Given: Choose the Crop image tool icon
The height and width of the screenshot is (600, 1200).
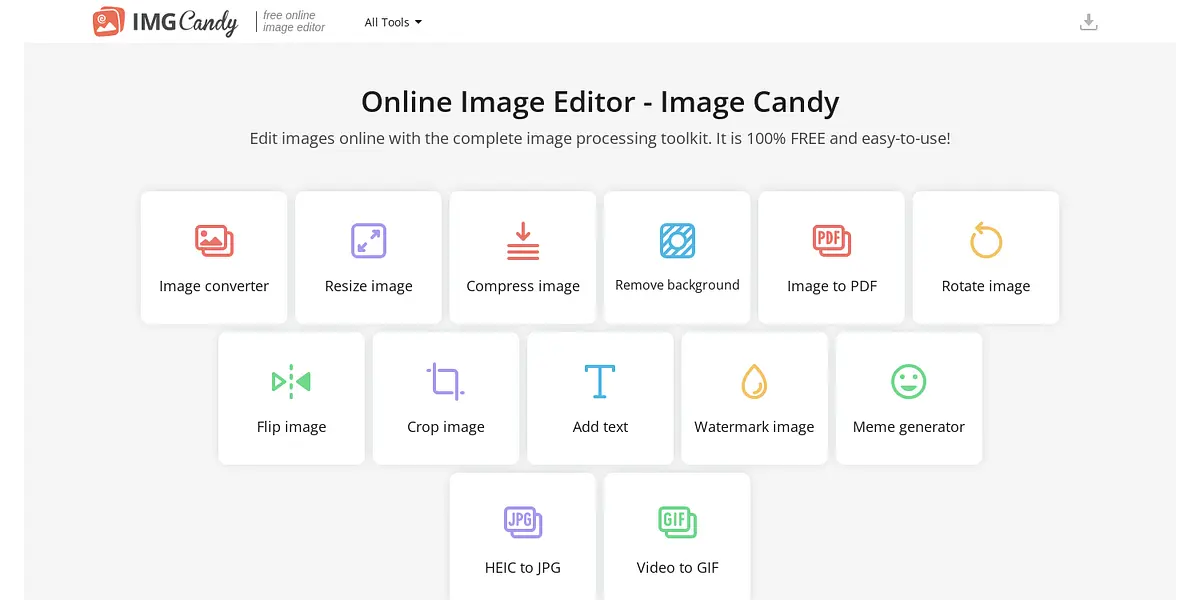Looking at the screenshot, I should (445, 381).
